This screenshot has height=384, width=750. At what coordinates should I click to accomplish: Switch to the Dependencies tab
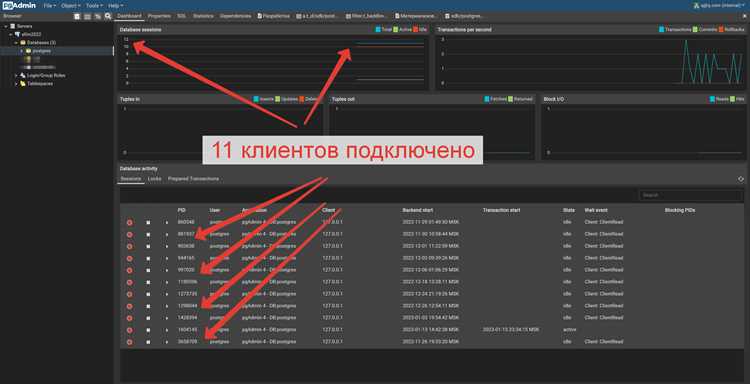click(x=235, y=16)
